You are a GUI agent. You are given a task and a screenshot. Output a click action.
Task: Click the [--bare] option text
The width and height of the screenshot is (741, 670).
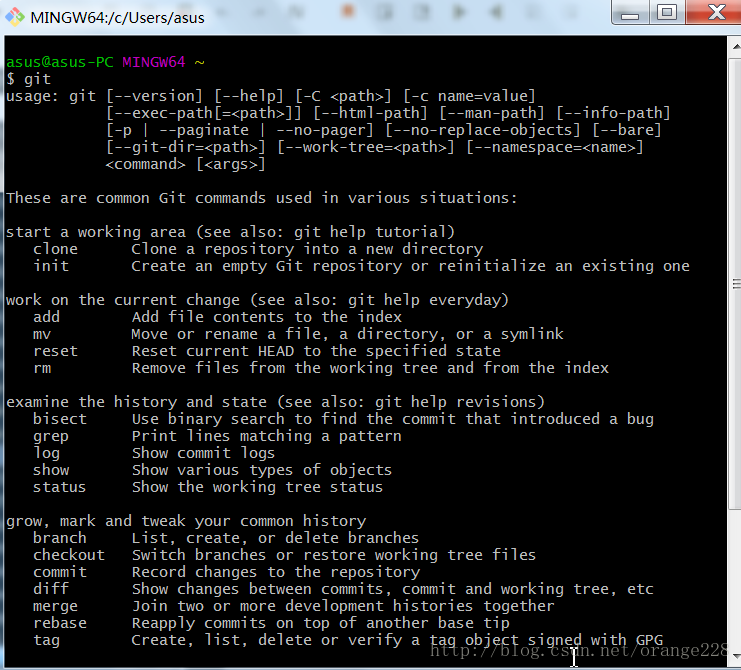point(627,130)
